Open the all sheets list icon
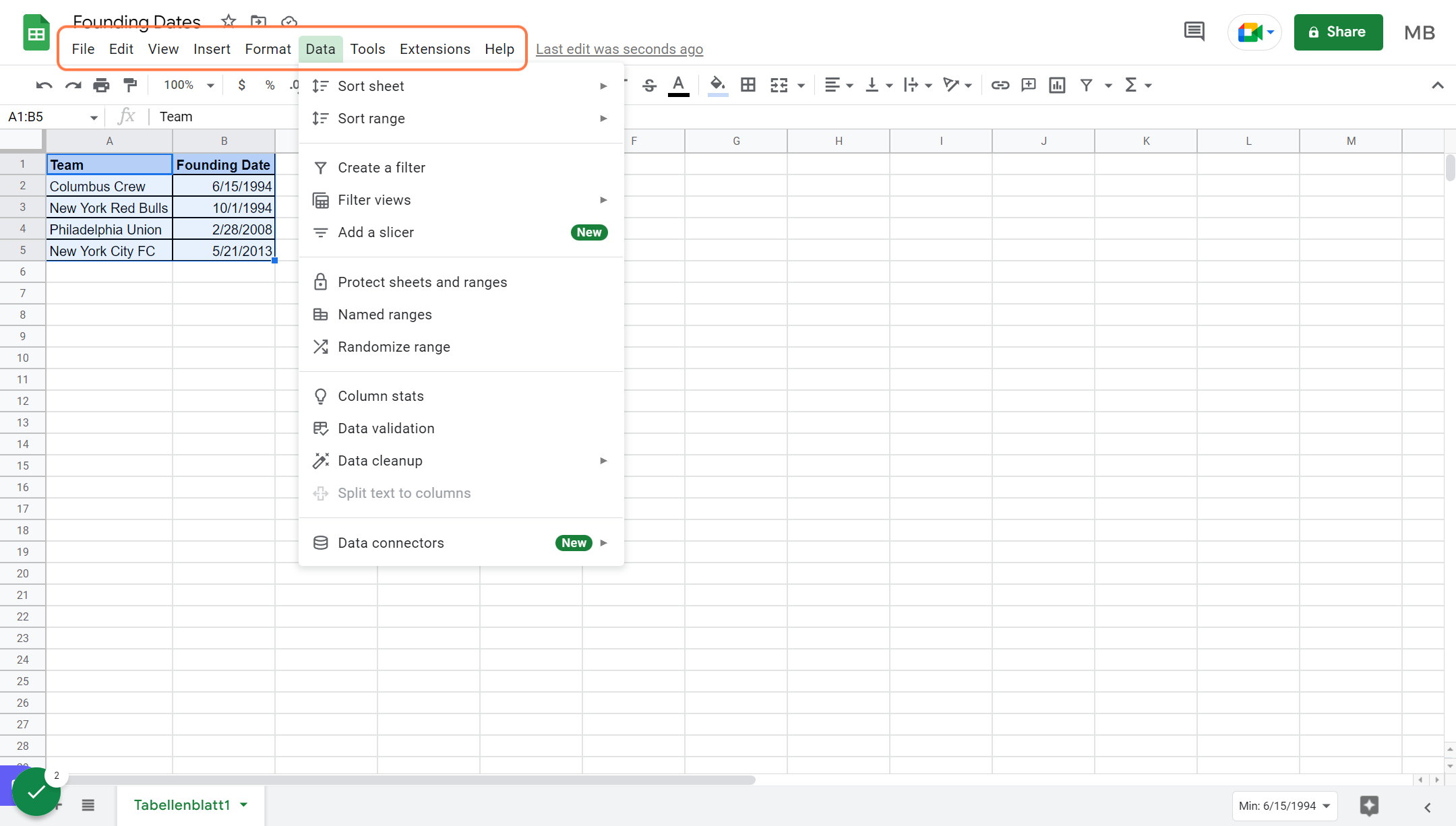This screenshot has width=1456, height=826. pos(88,805)
